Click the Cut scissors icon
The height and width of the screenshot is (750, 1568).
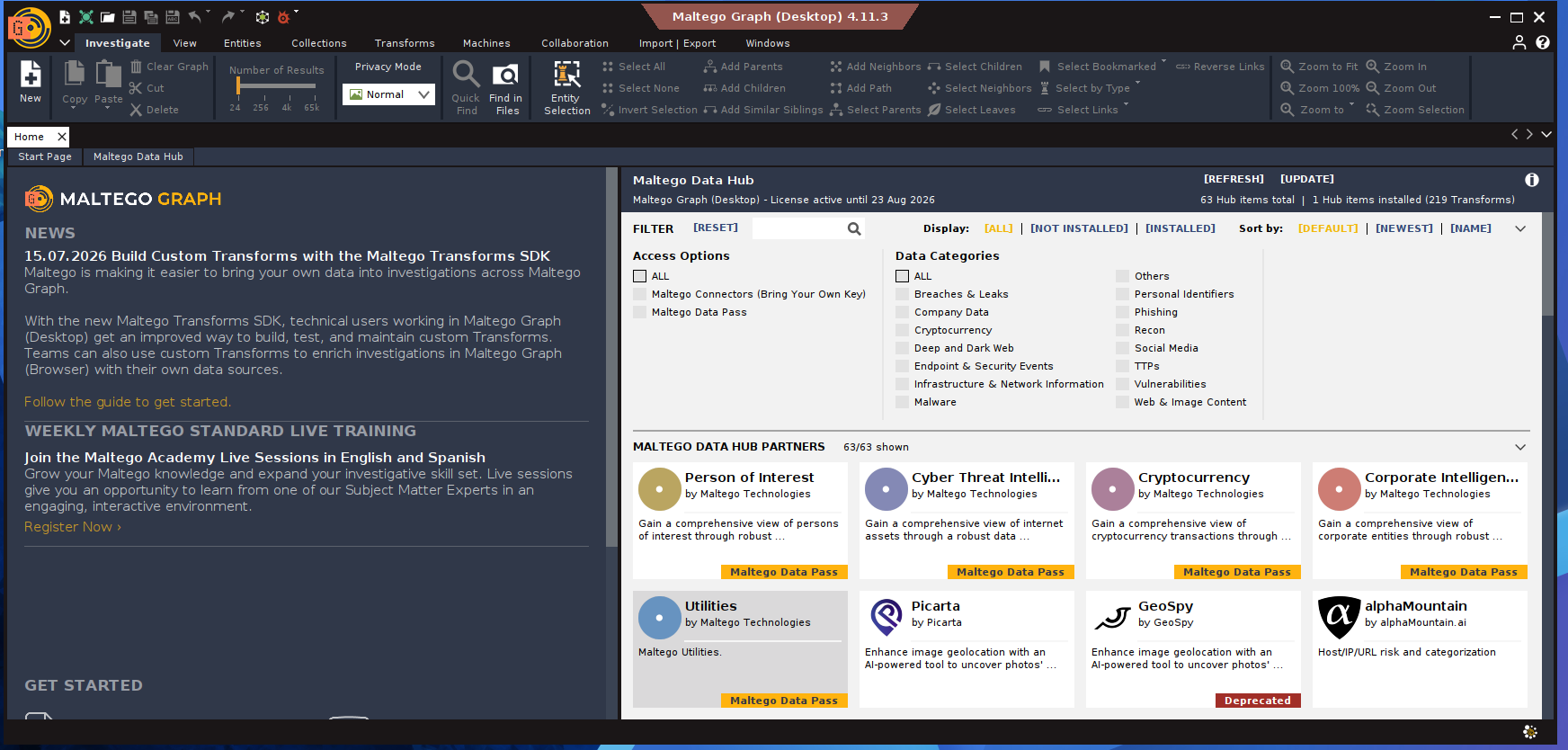[136, 88]
